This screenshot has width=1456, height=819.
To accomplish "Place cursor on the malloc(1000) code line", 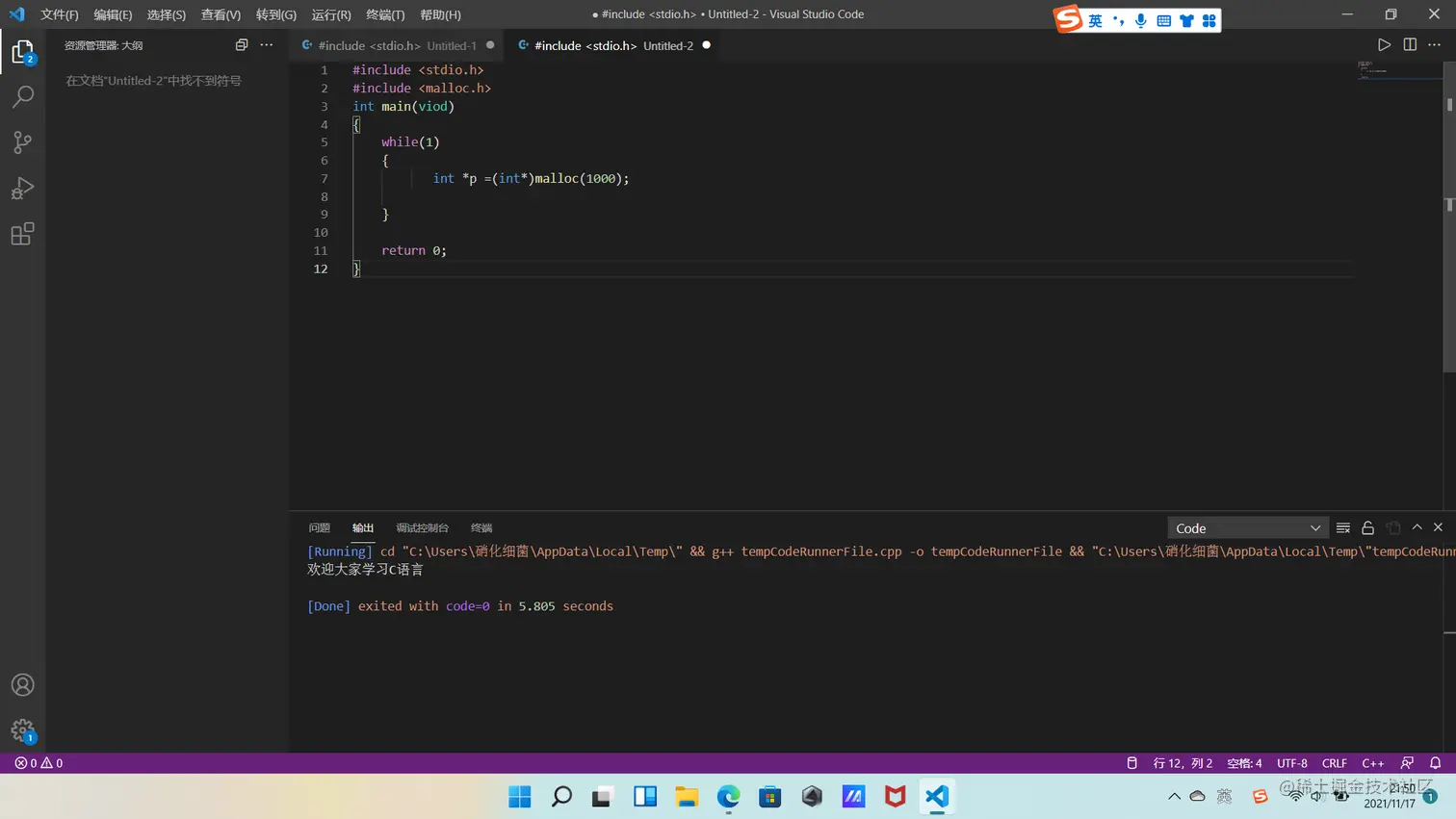I will 531,179.
